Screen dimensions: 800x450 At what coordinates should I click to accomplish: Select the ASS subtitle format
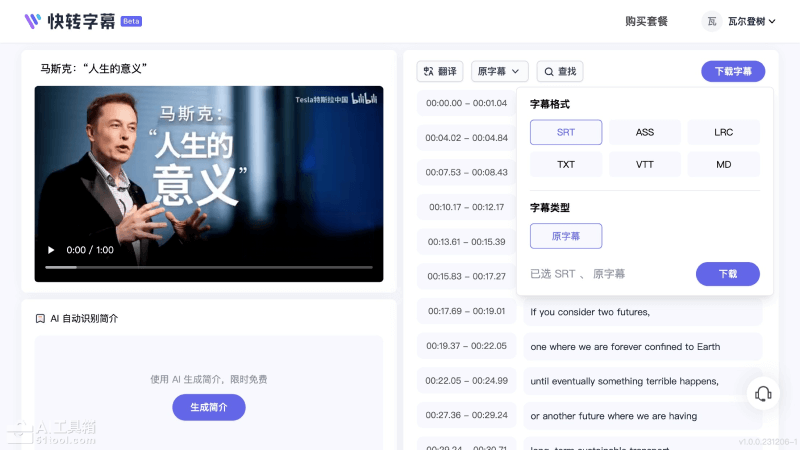click(645, 132)
